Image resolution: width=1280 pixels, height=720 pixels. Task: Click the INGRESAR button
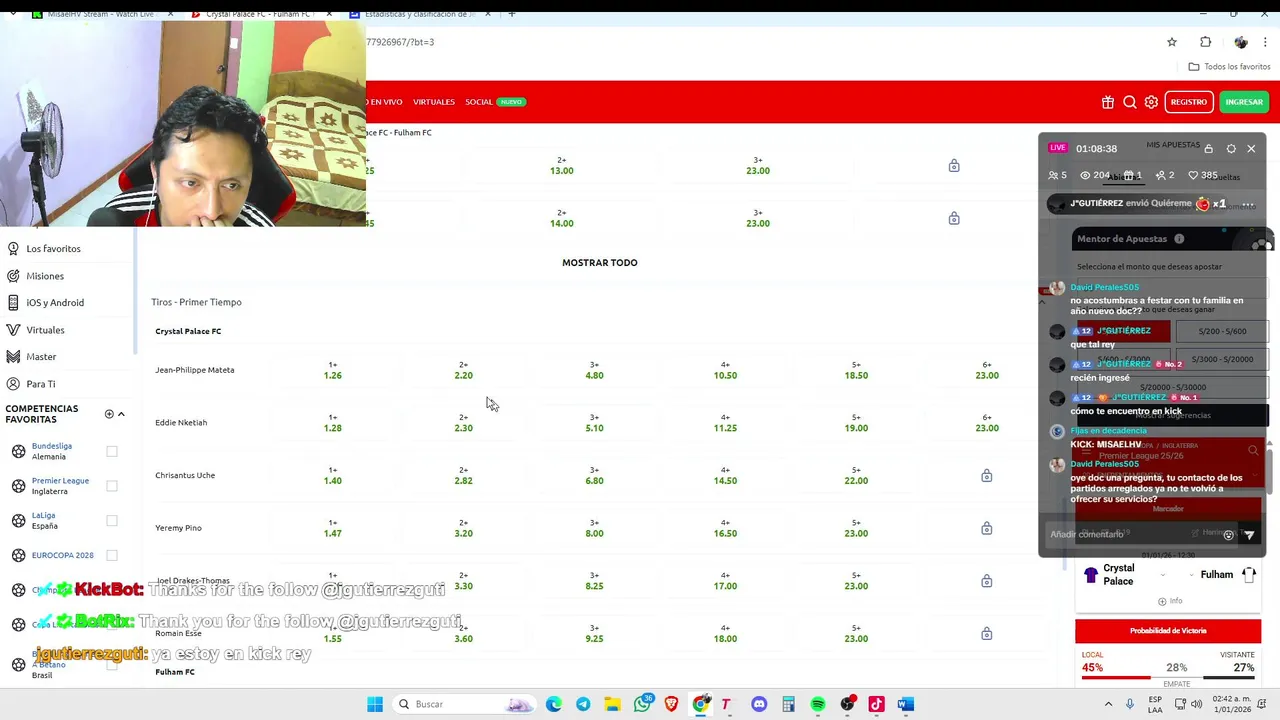point(1244,102)
